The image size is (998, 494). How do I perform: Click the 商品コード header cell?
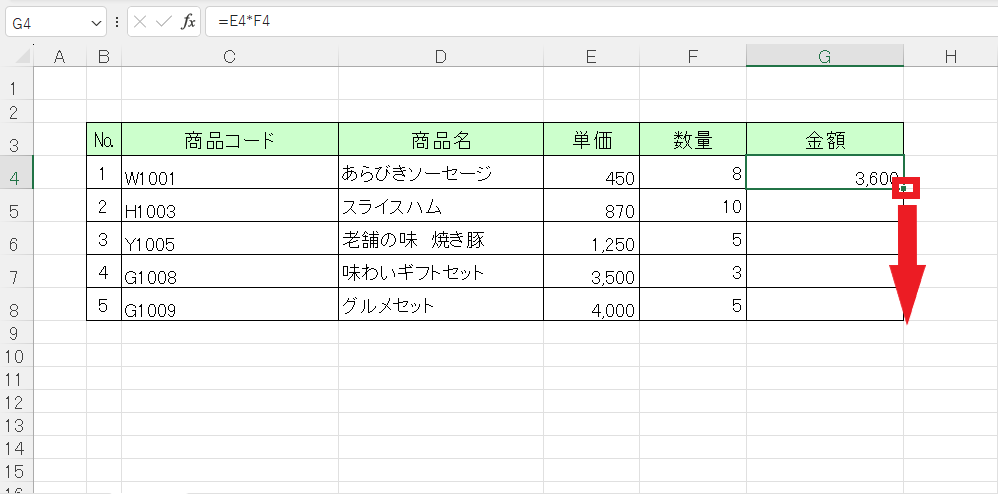point(230,139)
